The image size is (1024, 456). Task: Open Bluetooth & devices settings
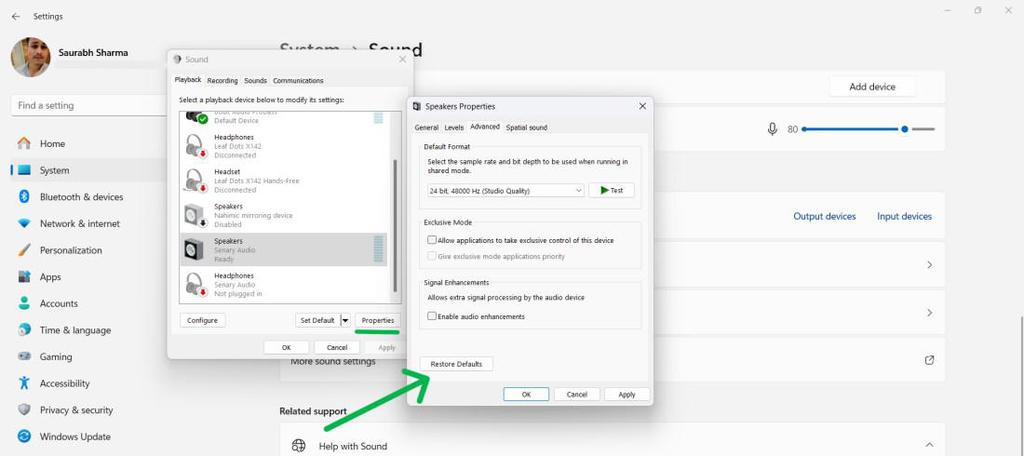81,197
